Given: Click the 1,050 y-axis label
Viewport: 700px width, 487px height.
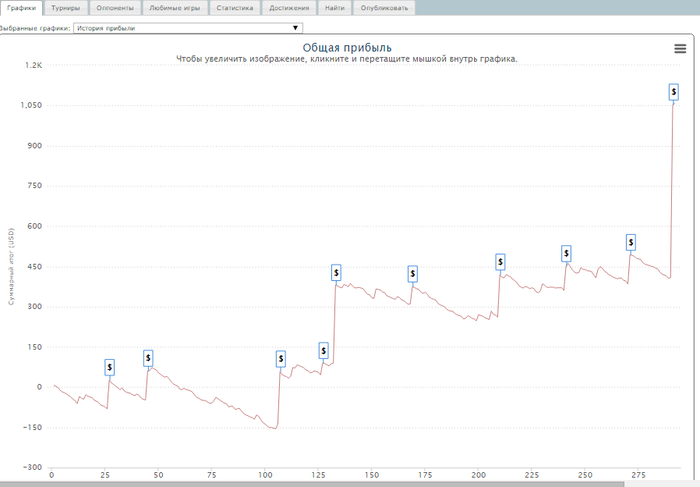Looking at the screenshot, I should 31,105.
